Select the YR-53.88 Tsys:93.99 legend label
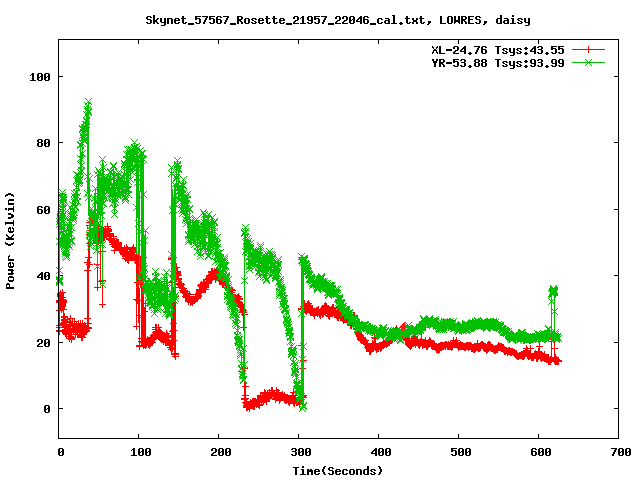The height and width of the screenshot is (480, 640). 497,62
